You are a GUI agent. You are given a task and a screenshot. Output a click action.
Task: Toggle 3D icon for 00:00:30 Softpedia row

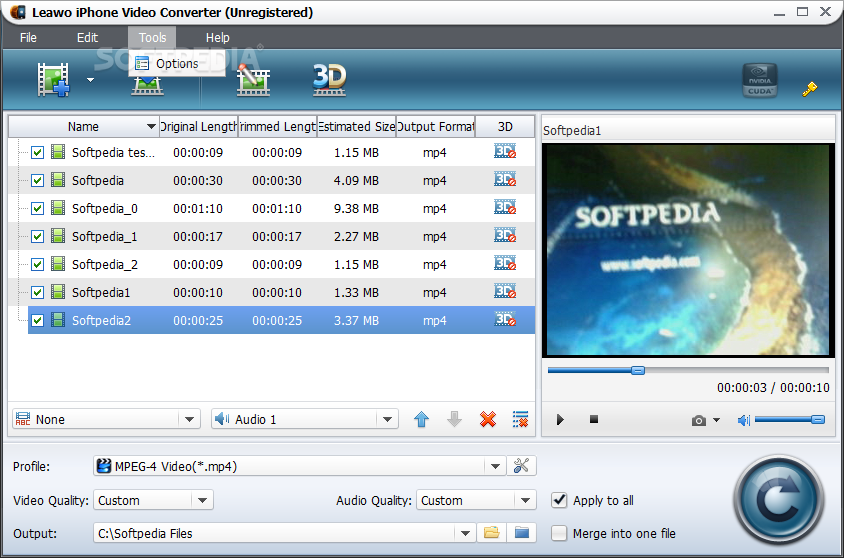tap(505, 180)
